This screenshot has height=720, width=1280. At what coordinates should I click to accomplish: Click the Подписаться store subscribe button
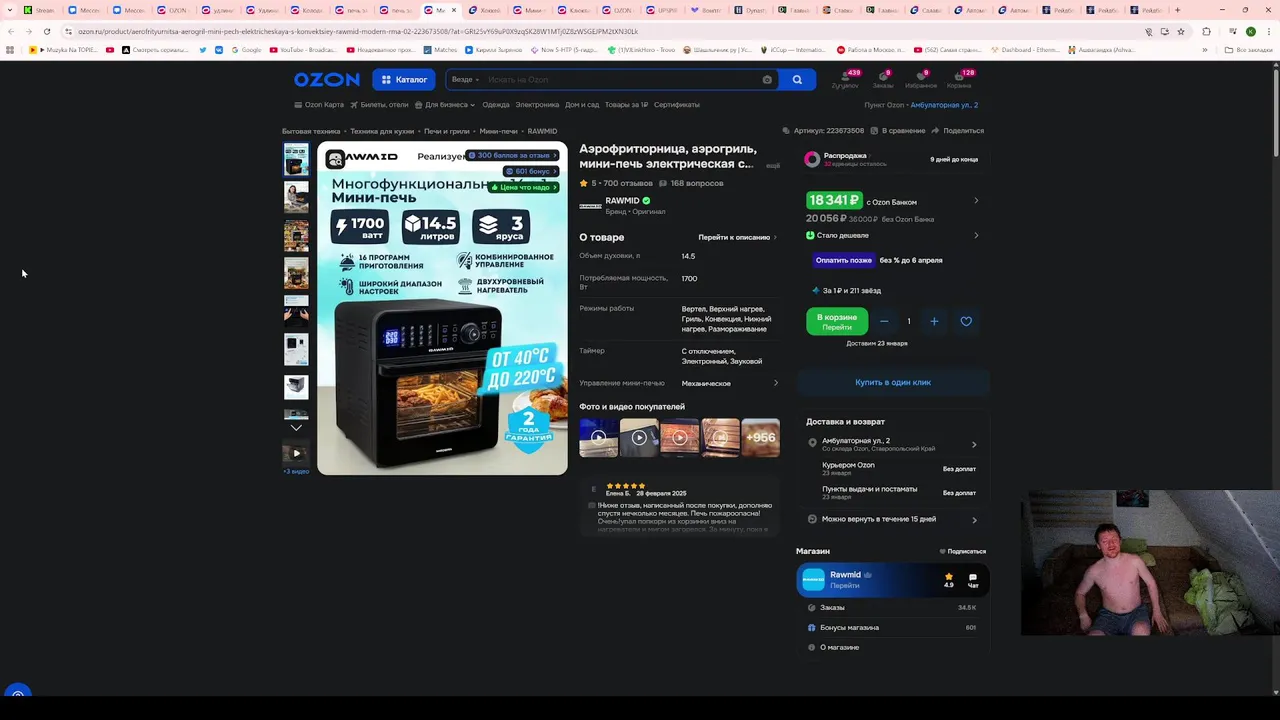(x=963, y=552)
